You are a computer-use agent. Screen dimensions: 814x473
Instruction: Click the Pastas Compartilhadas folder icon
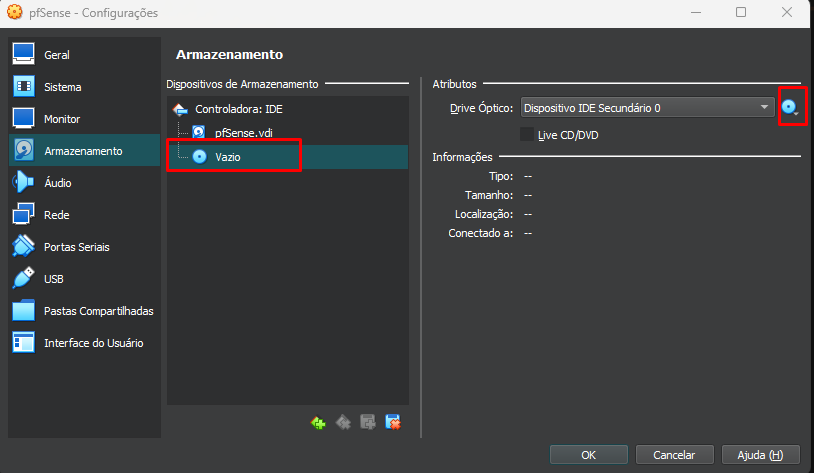click(23, 310)
